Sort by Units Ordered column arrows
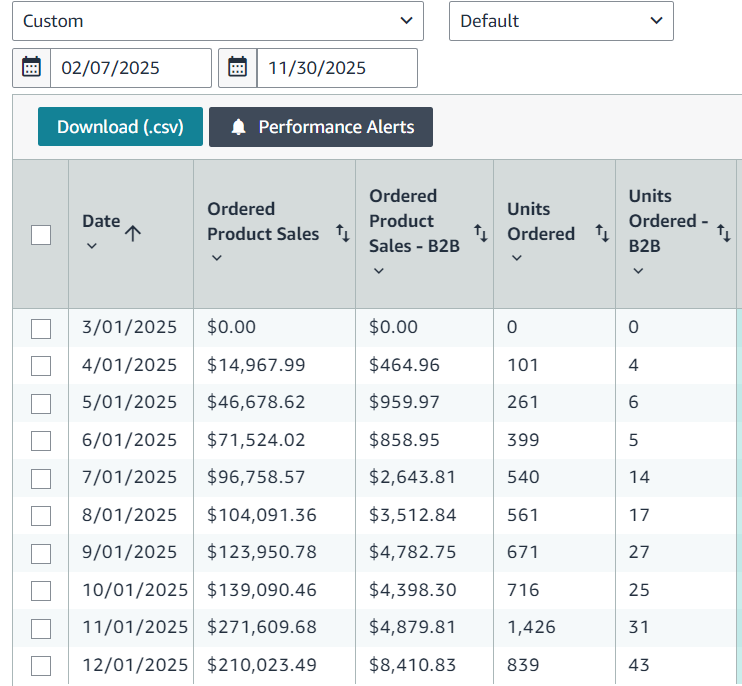 [602, 233]
